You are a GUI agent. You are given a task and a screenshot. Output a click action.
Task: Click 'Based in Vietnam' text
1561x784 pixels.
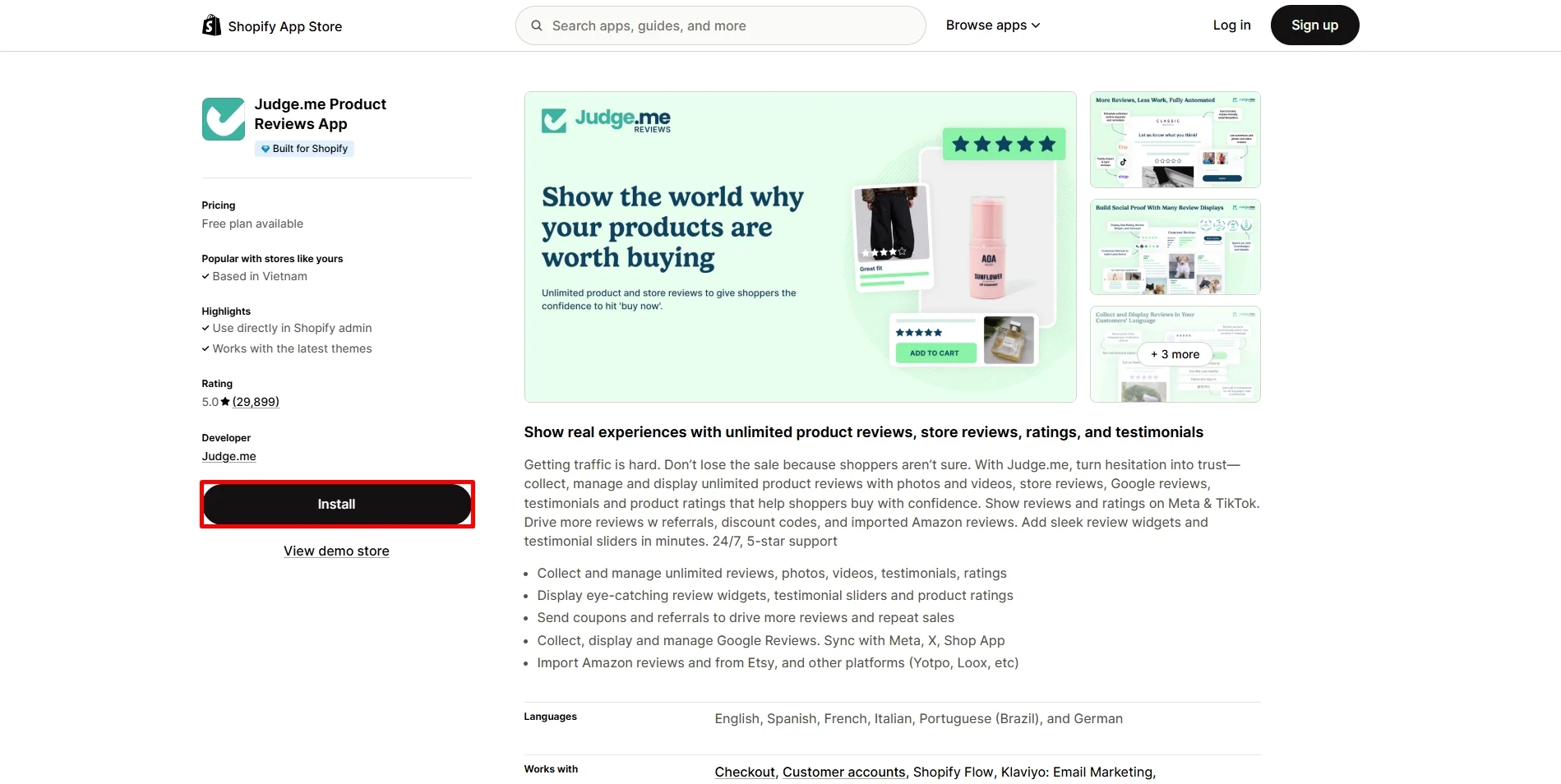[260, 276]
